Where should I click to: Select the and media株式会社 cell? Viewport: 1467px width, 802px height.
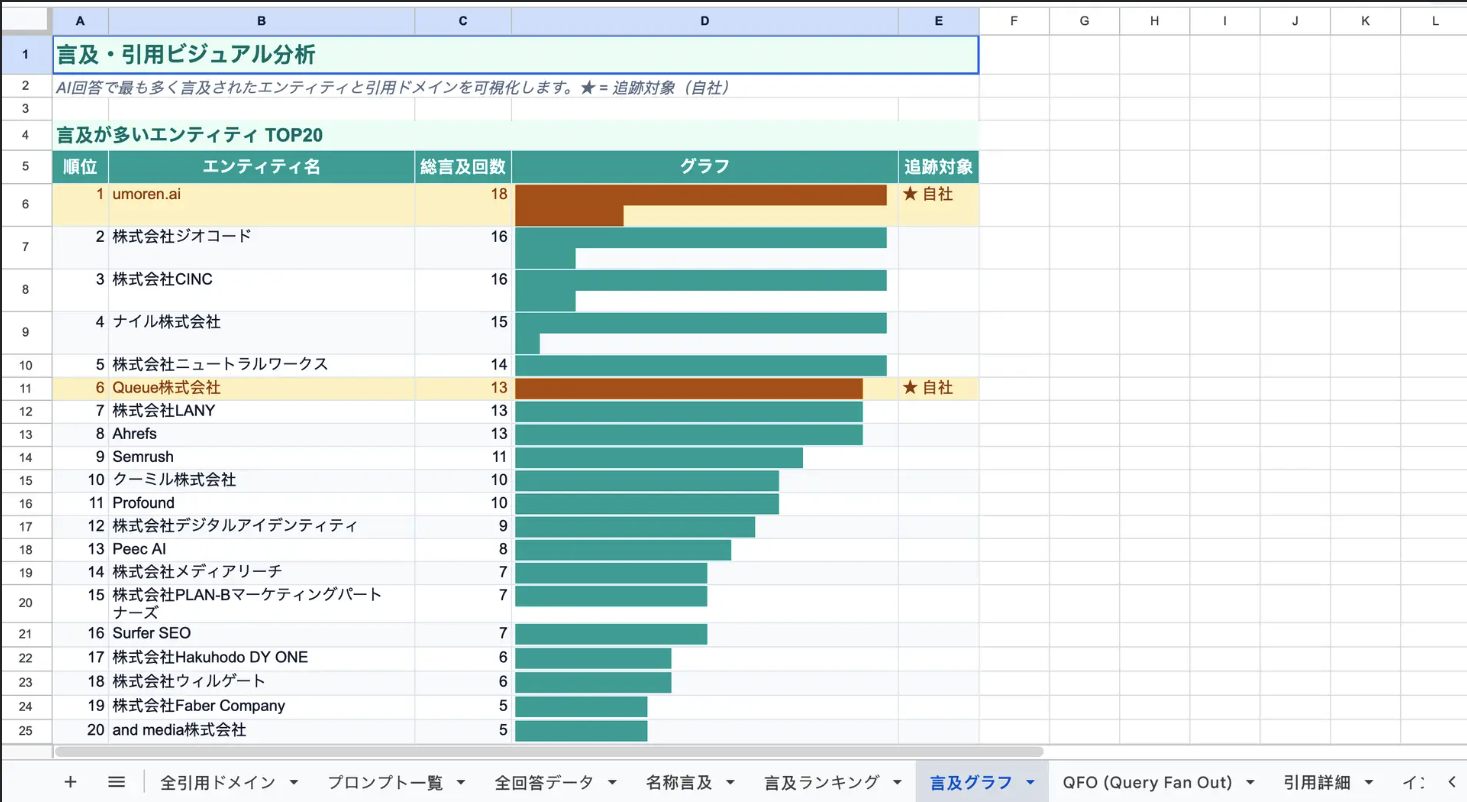tap(262, 731)
